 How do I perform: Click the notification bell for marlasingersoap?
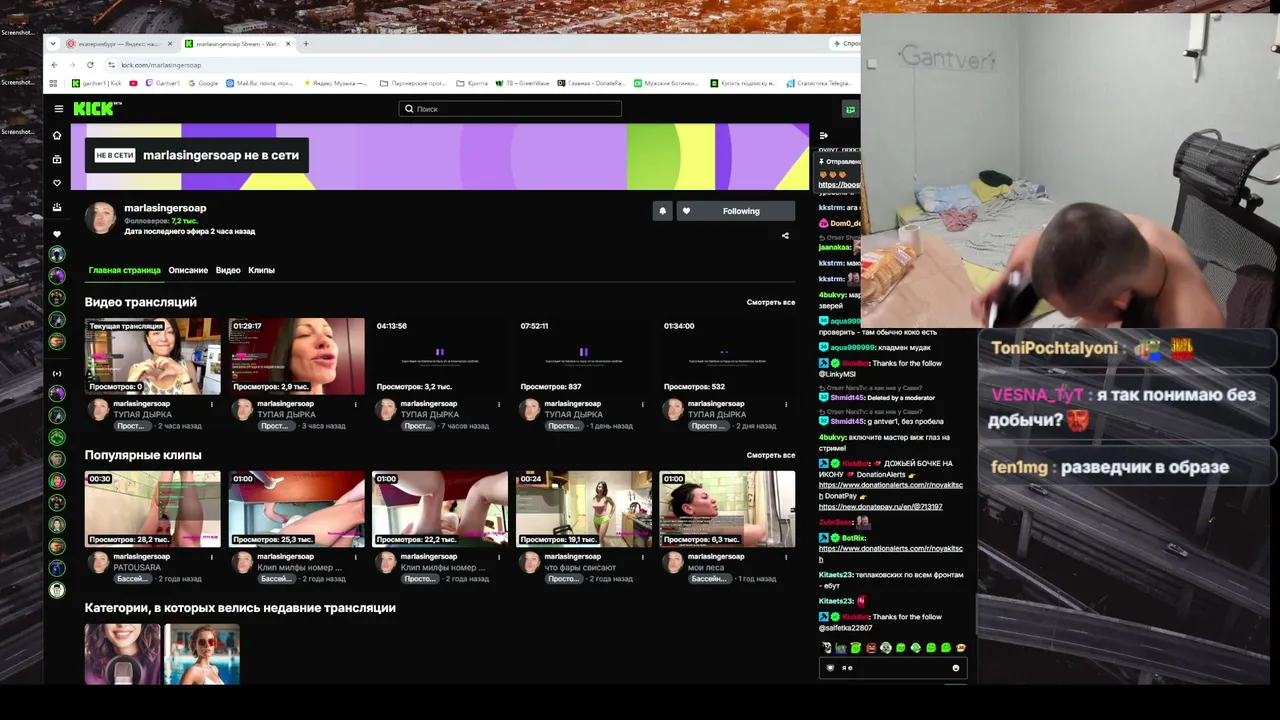(662, 211)
